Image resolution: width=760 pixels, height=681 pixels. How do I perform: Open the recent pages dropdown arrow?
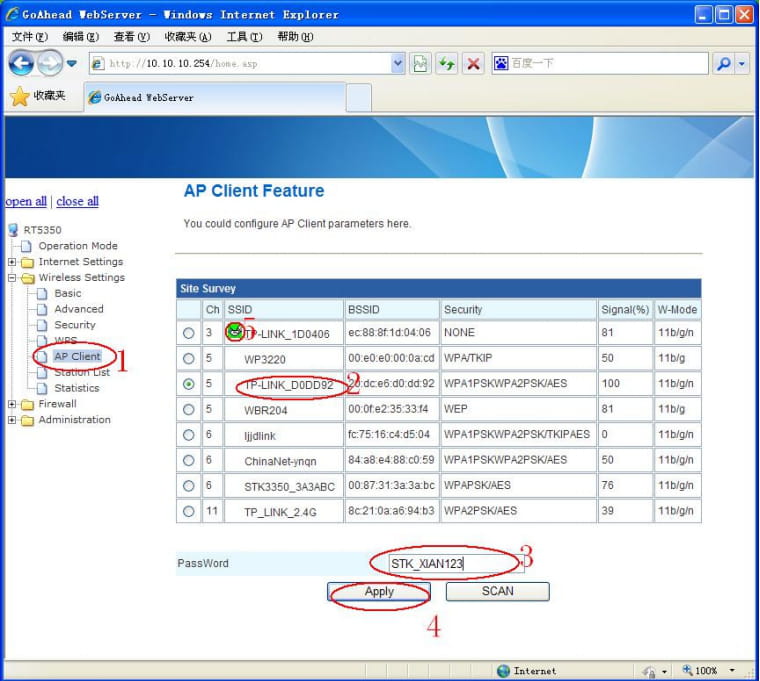[x=72, y=63]
